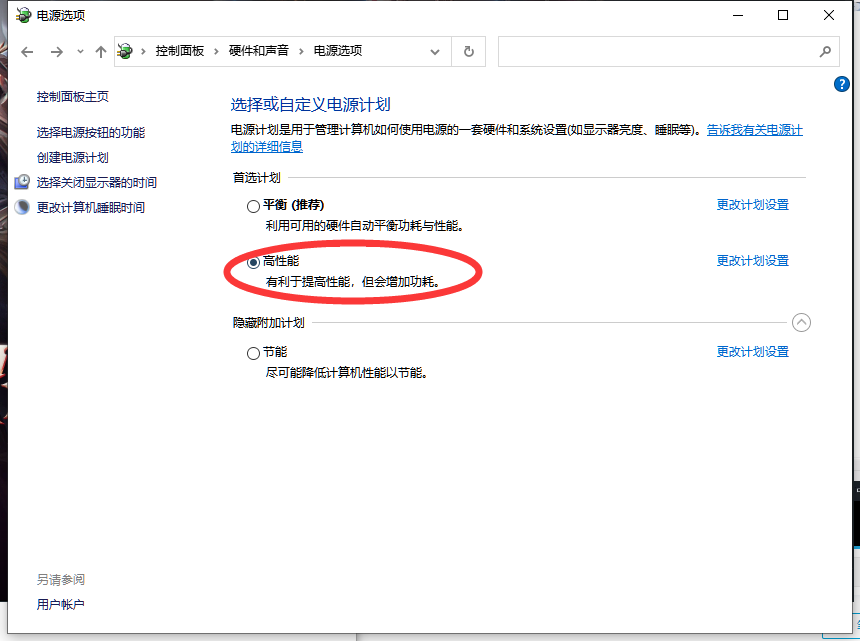This screenshot has height=641, width=860.
Task: Open 用户帐户 link at bottom left
Action: [x=60, y=605]
